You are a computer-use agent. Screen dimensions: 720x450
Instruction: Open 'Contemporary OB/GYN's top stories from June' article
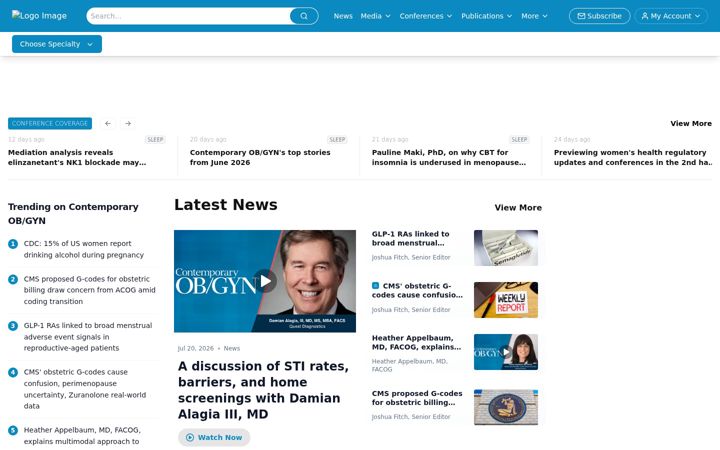(x=260, y=158)
